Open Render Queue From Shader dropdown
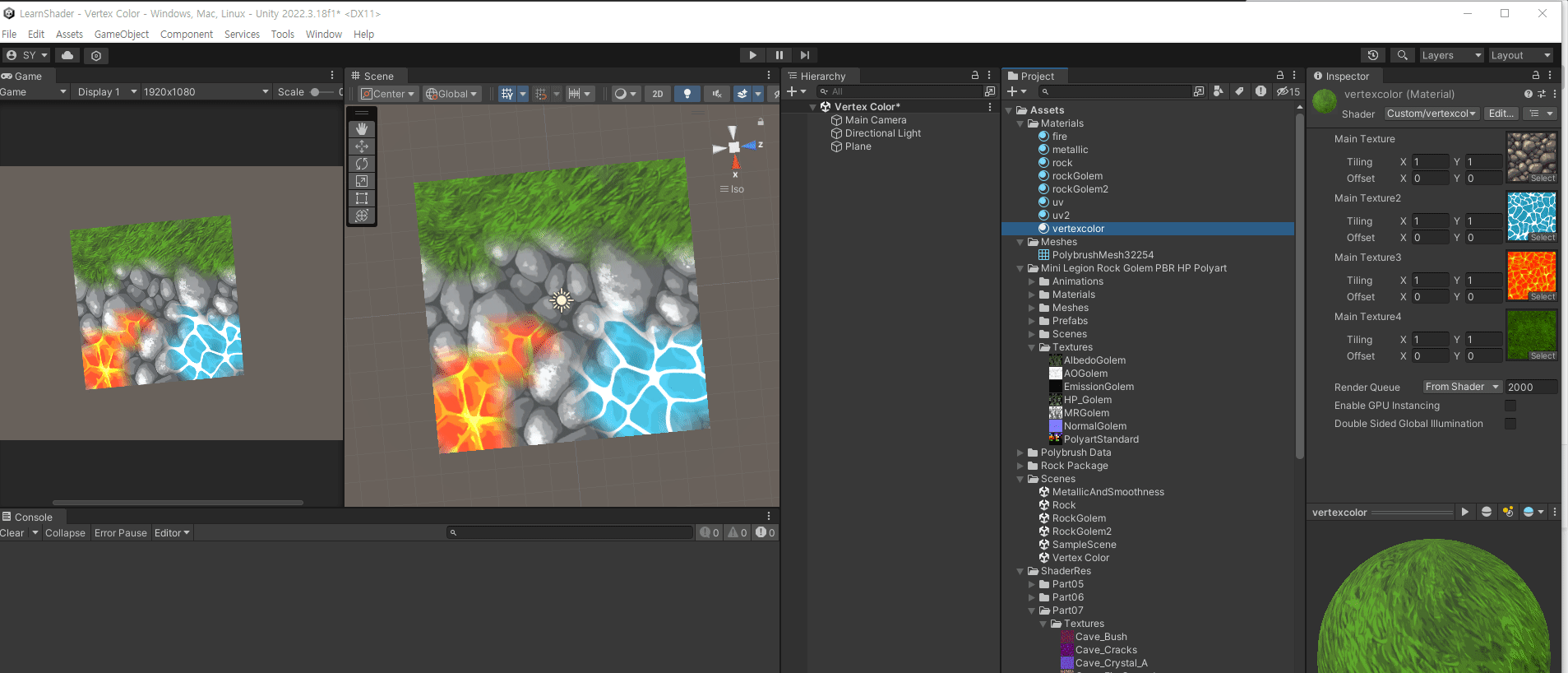The width and height of the screenshot is (1568, 673). coord(1463,387)
